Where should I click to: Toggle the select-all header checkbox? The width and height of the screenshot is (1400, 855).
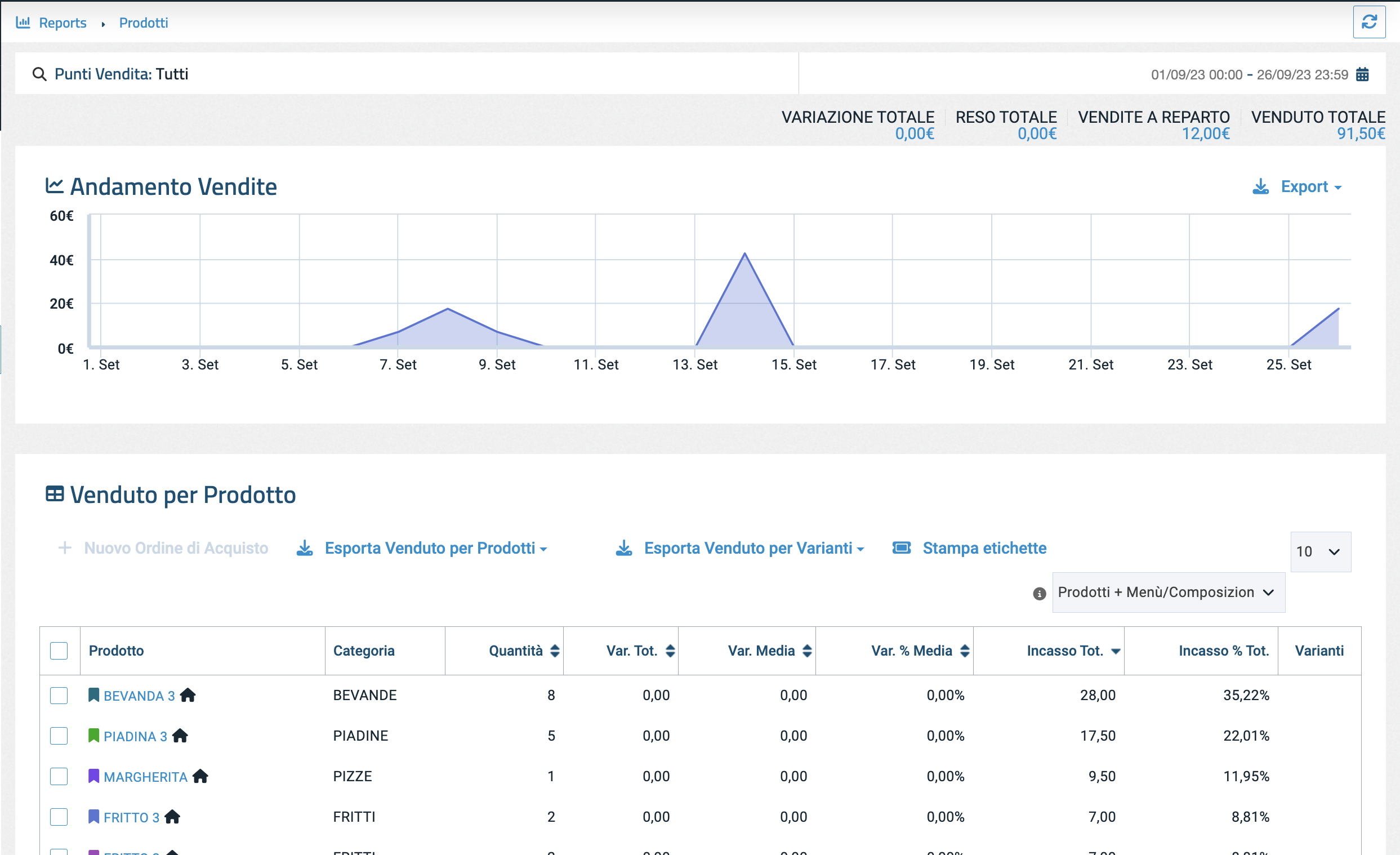coord(59,651)
